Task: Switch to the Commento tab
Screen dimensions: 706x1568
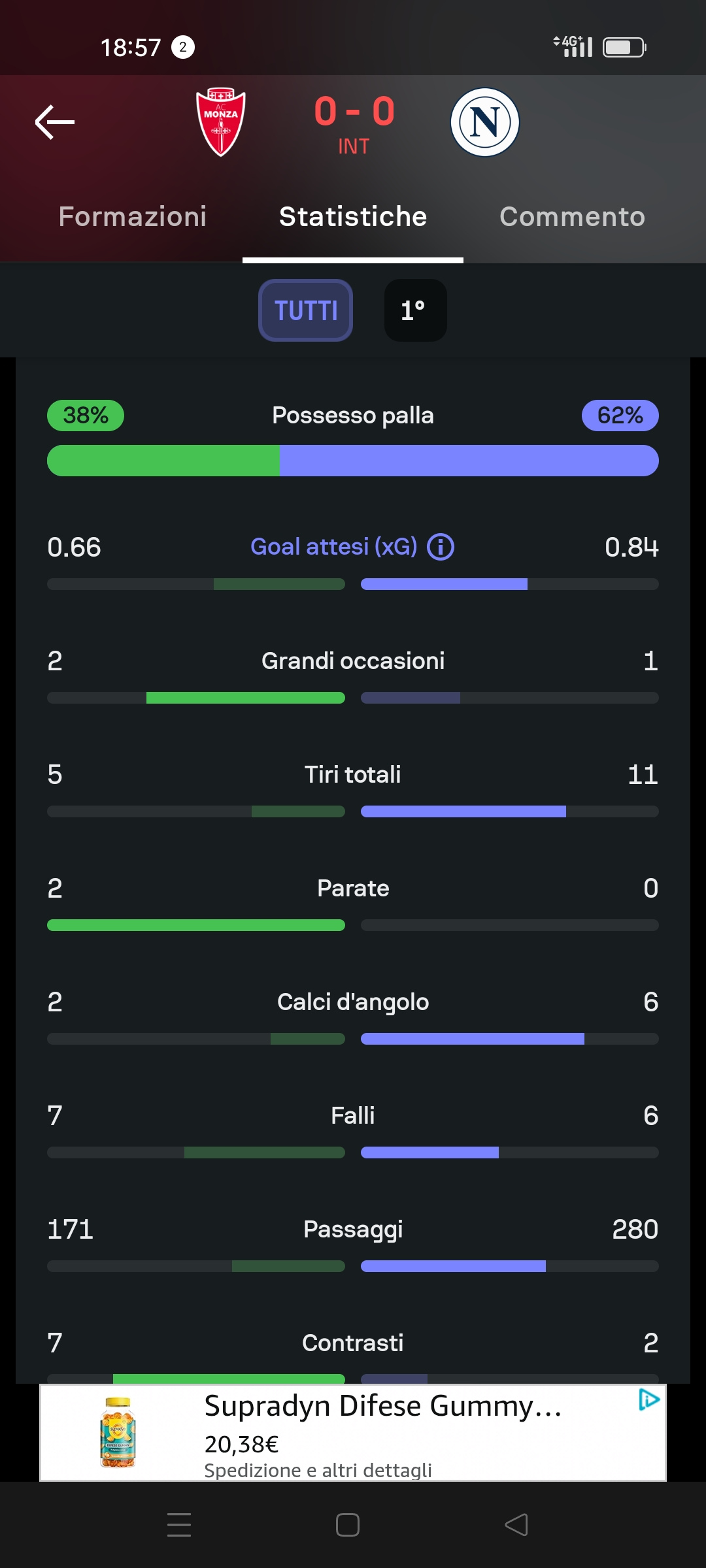Action: [573, 217]
